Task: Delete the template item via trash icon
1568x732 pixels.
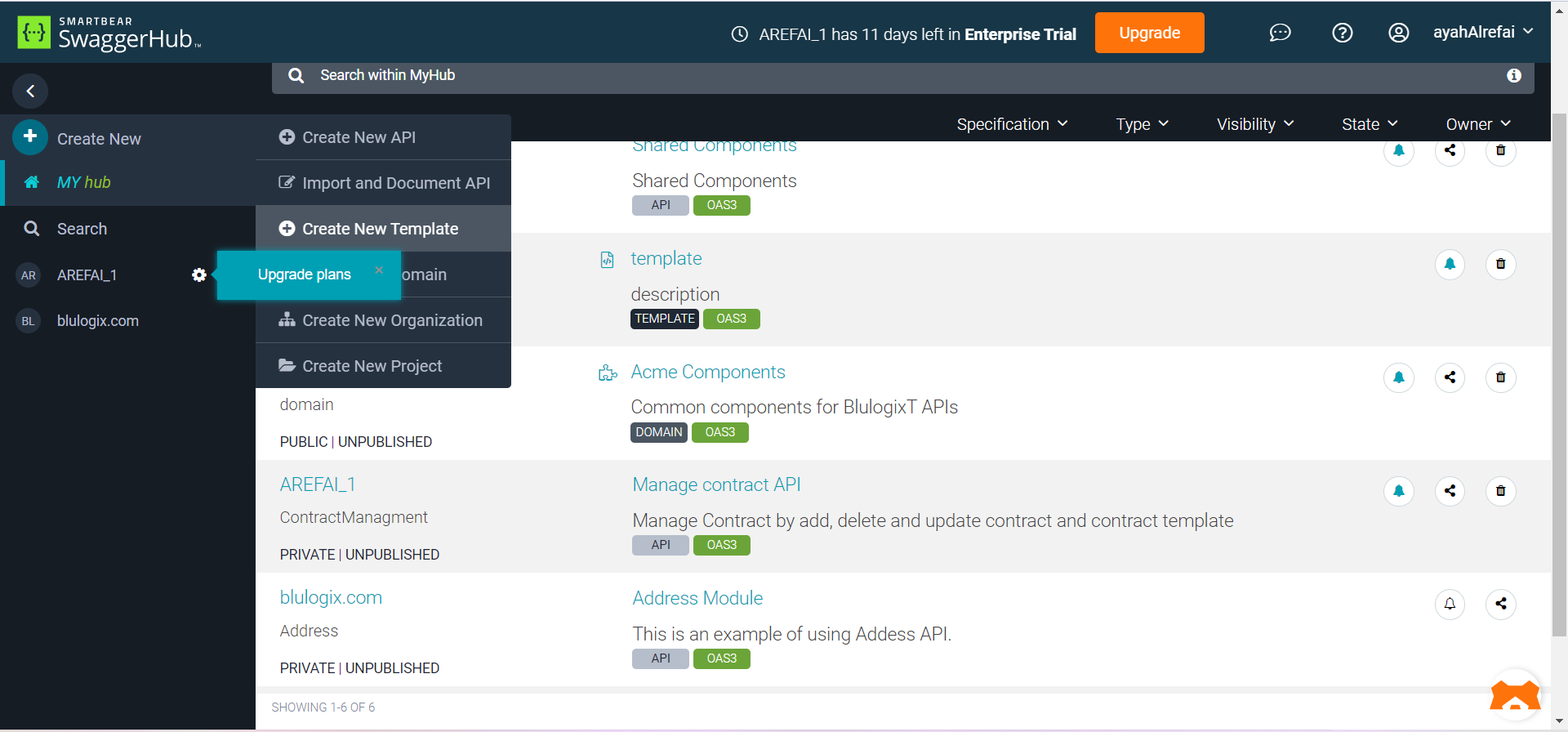Action: coord(1500,264)
